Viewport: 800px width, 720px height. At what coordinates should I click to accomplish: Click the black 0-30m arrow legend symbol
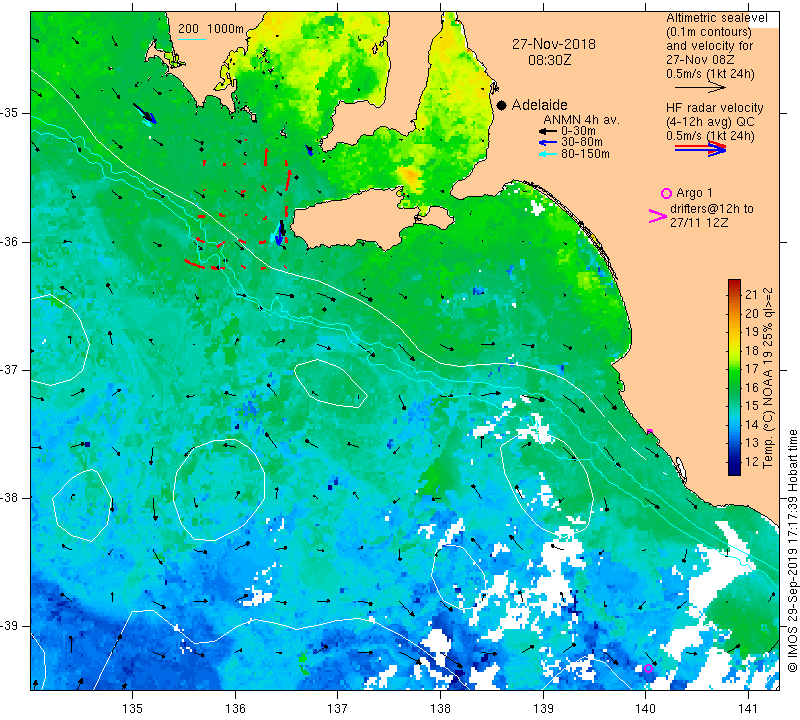pyautogui.click(x=547, y=131)
